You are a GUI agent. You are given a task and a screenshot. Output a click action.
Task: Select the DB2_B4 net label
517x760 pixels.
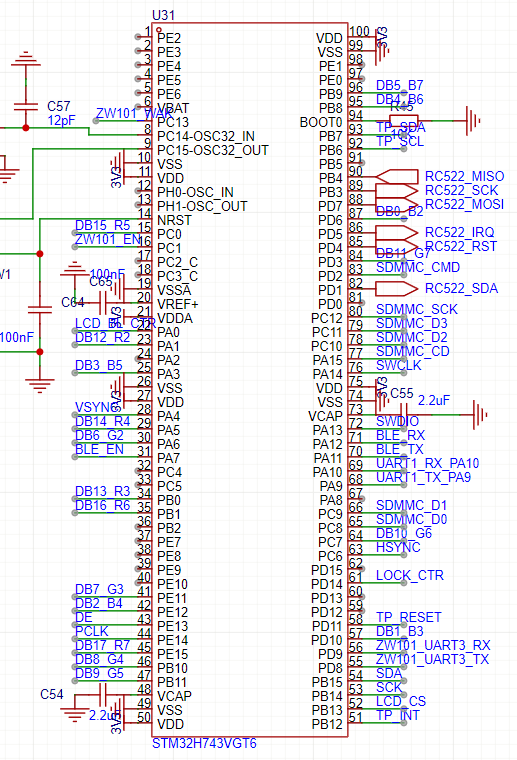click(x=99, y=603)
